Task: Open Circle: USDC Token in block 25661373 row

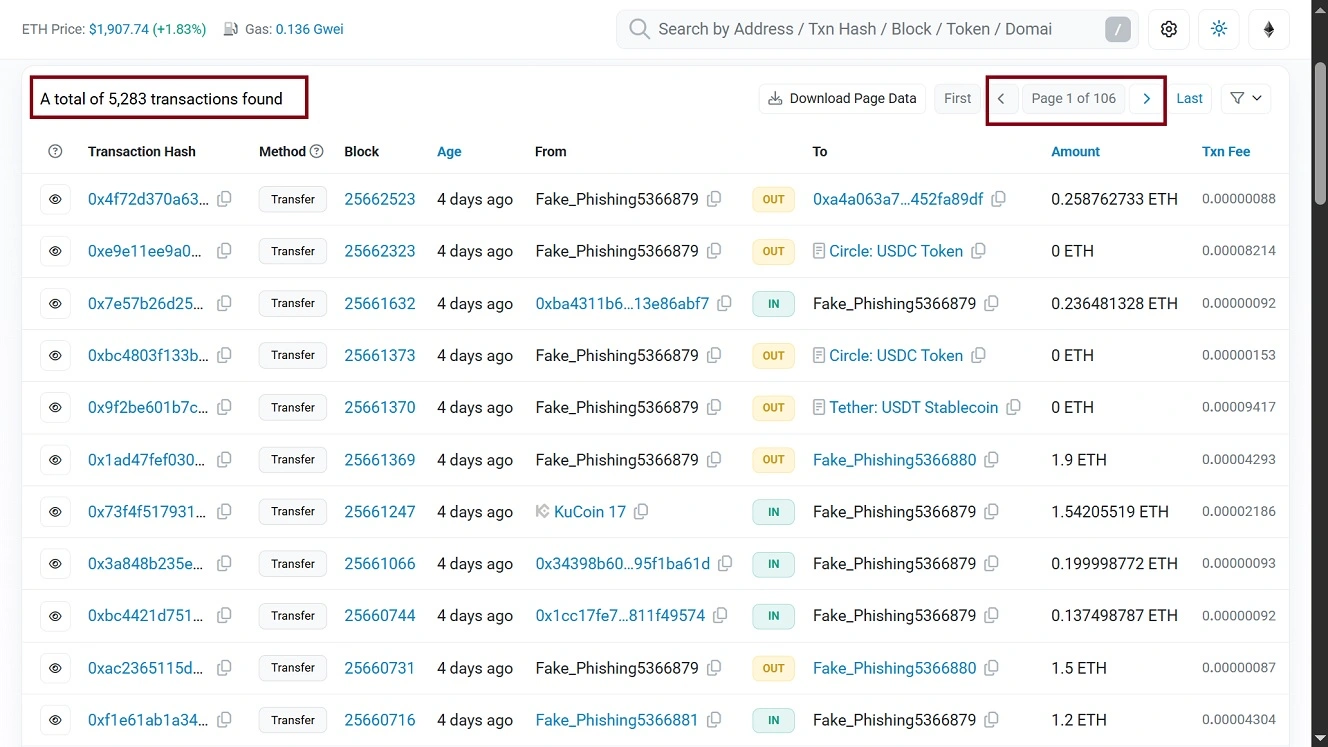Action: tap(896, 355)
